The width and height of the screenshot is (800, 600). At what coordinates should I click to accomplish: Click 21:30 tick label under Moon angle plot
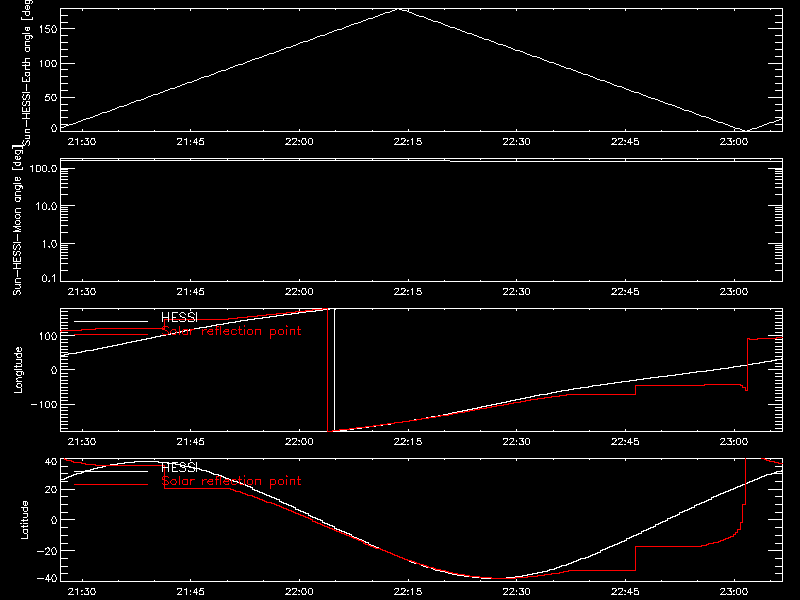(x=82, y=291)
